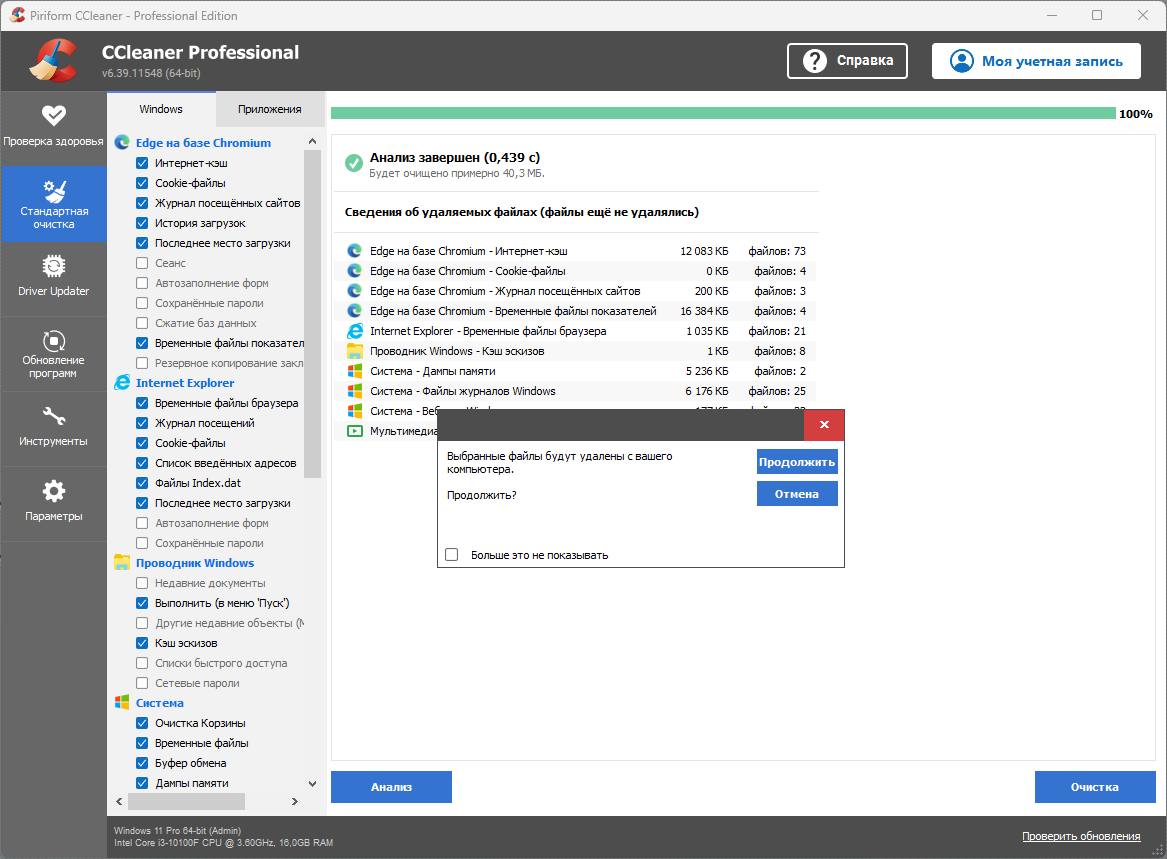This screenshot has height=859, width=1167.
Task: Click the tree list scroll-down arrow
Action: pos(313,783)
